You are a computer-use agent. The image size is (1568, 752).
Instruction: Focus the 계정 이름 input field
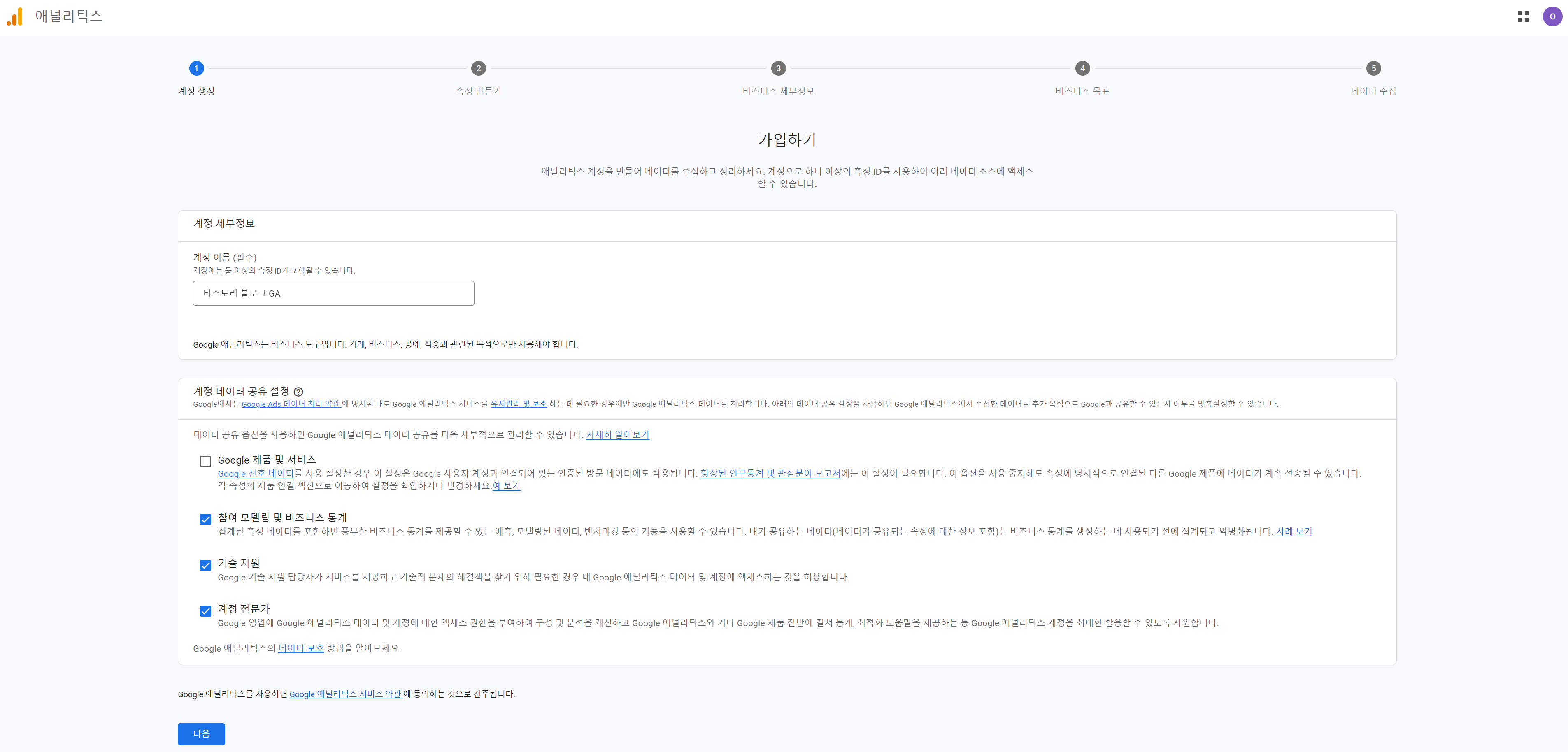click(x=334, y=293)
